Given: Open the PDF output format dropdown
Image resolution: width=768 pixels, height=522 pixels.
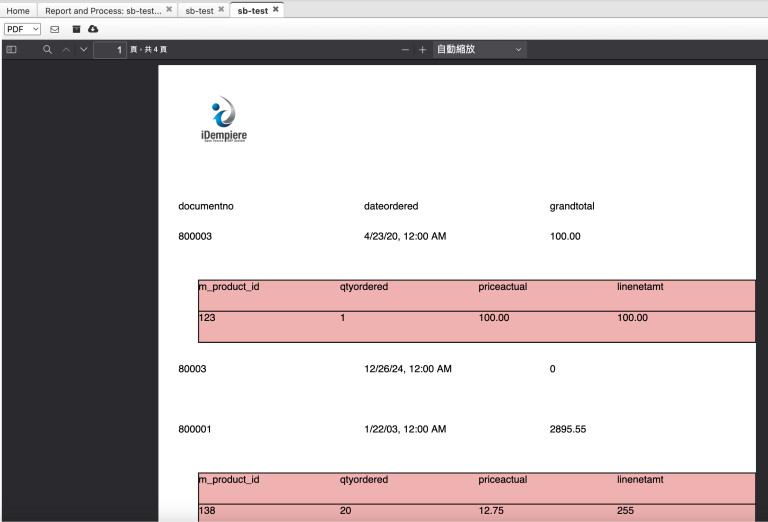Looking at the screenshot, I should click(22, 29).
